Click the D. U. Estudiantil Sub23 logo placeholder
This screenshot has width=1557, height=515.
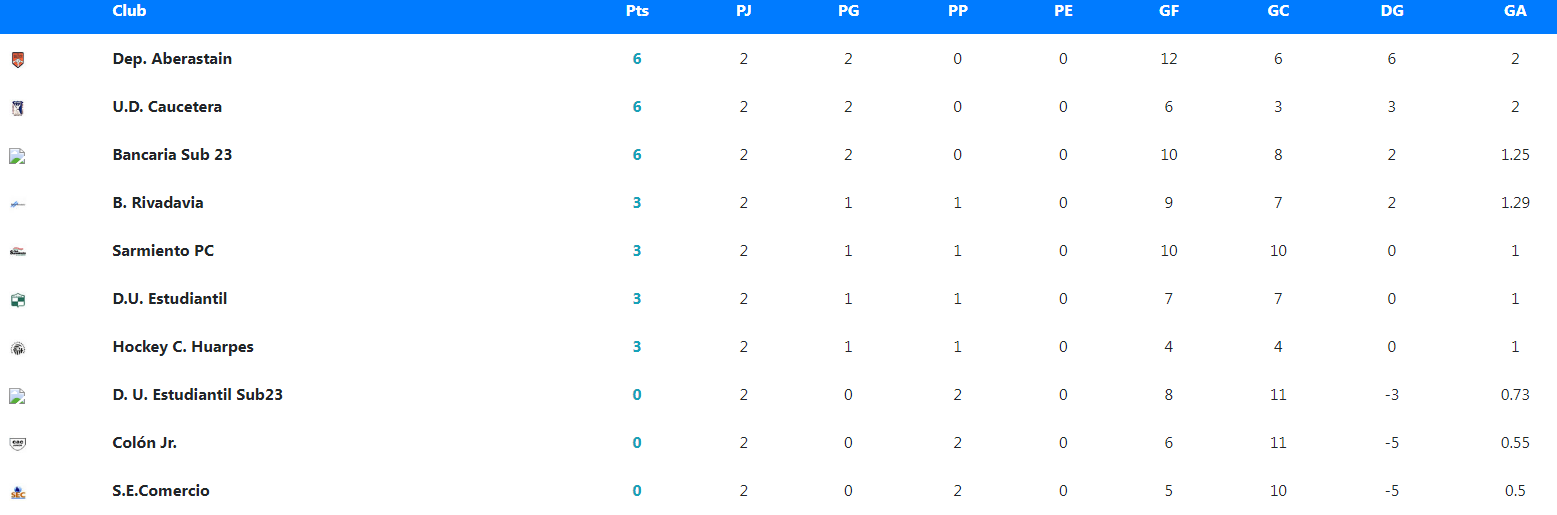pyautogui.click(x=17, y=396)
